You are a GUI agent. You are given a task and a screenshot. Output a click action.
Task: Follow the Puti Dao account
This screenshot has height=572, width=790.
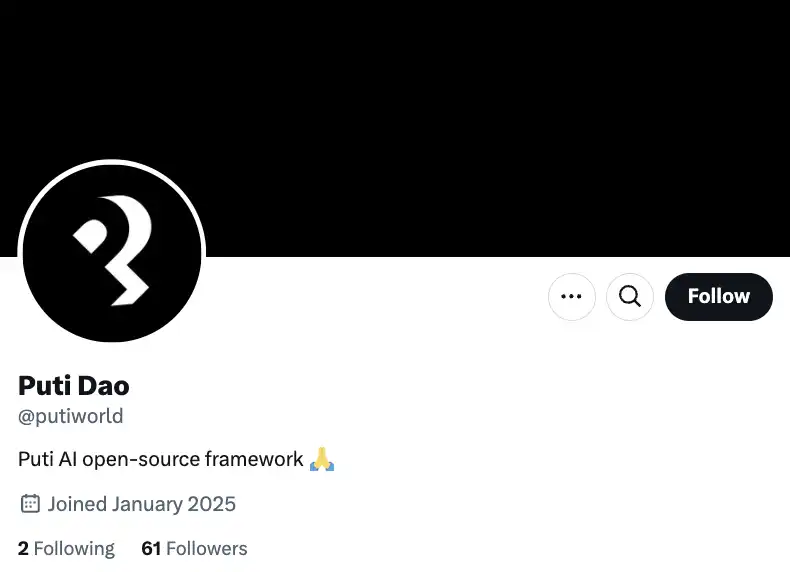[x=718, y=296]
